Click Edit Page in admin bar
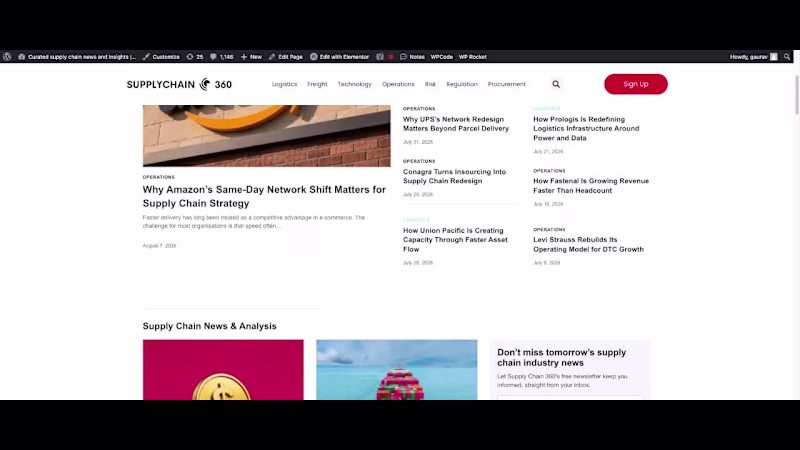The width and height of the screenshot is (800, 450). click(286, 57)
